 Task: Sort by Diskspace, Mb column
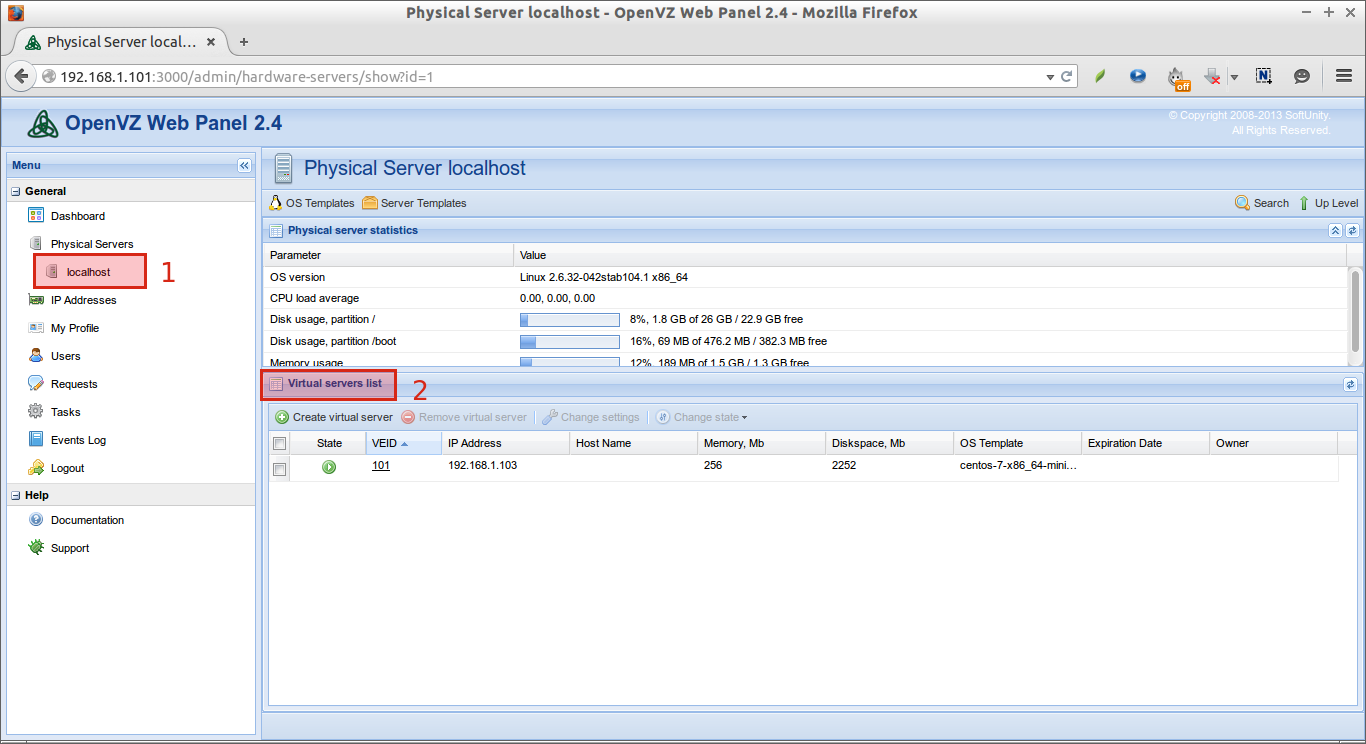[890, 443]
